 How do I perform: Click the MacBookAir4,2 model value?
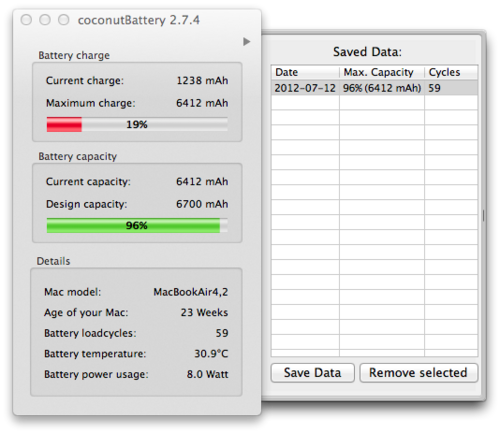[191, 292]
